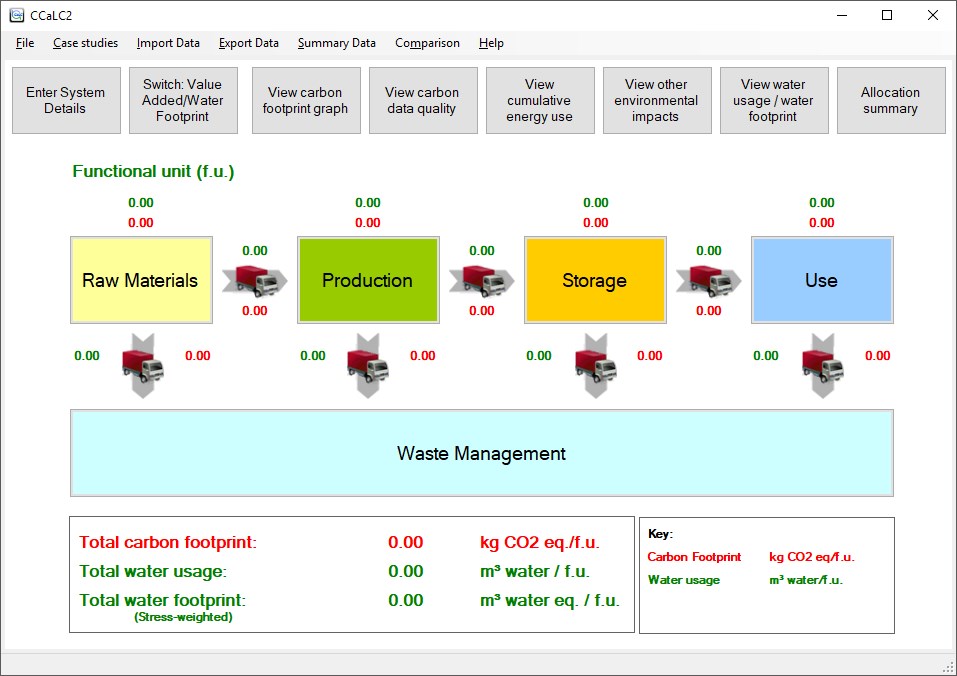
Task: Switch between Value Added and Water Footprint
Action: [183, 101]
